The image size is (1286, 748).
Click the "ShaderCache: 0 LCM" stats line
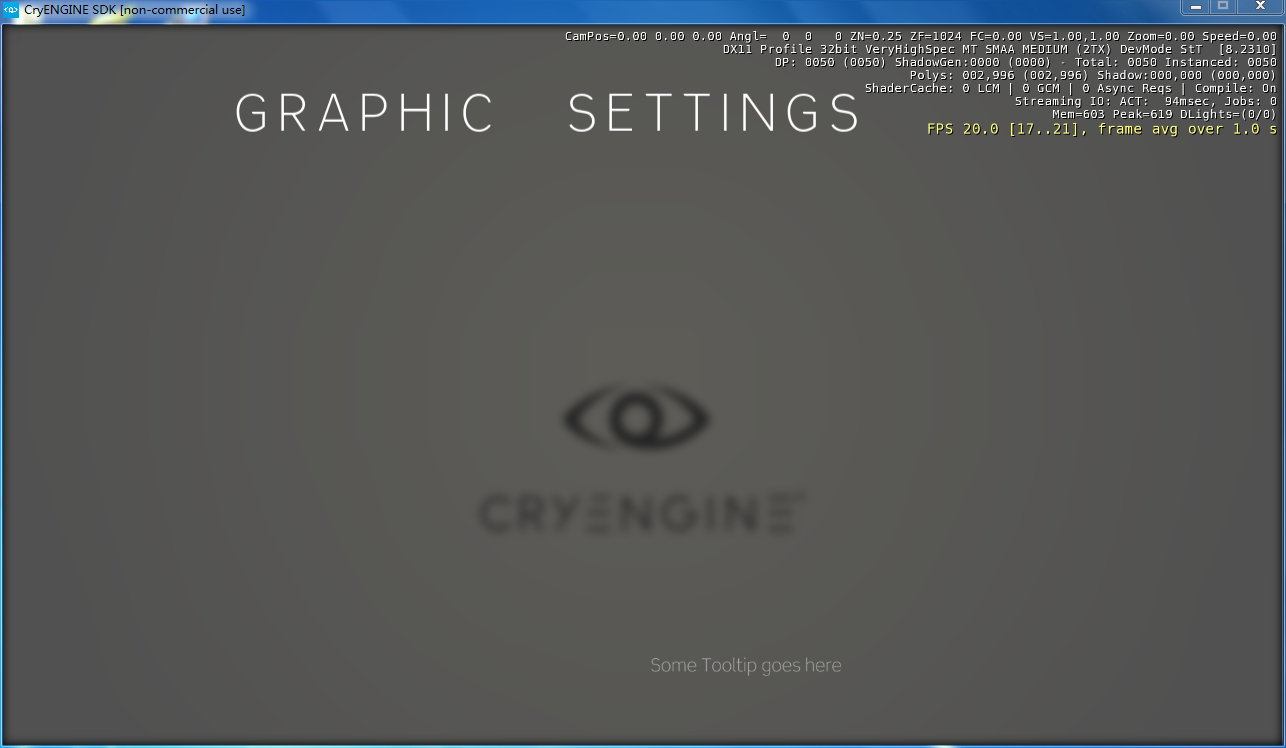(1071, 88)
